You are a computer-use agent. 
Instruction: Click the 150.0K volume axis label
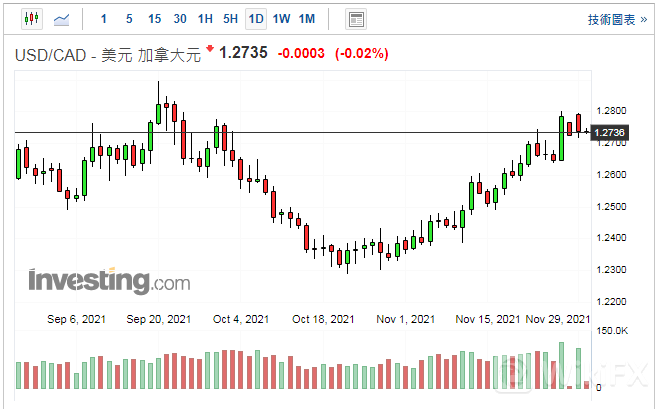click(612, 331)
